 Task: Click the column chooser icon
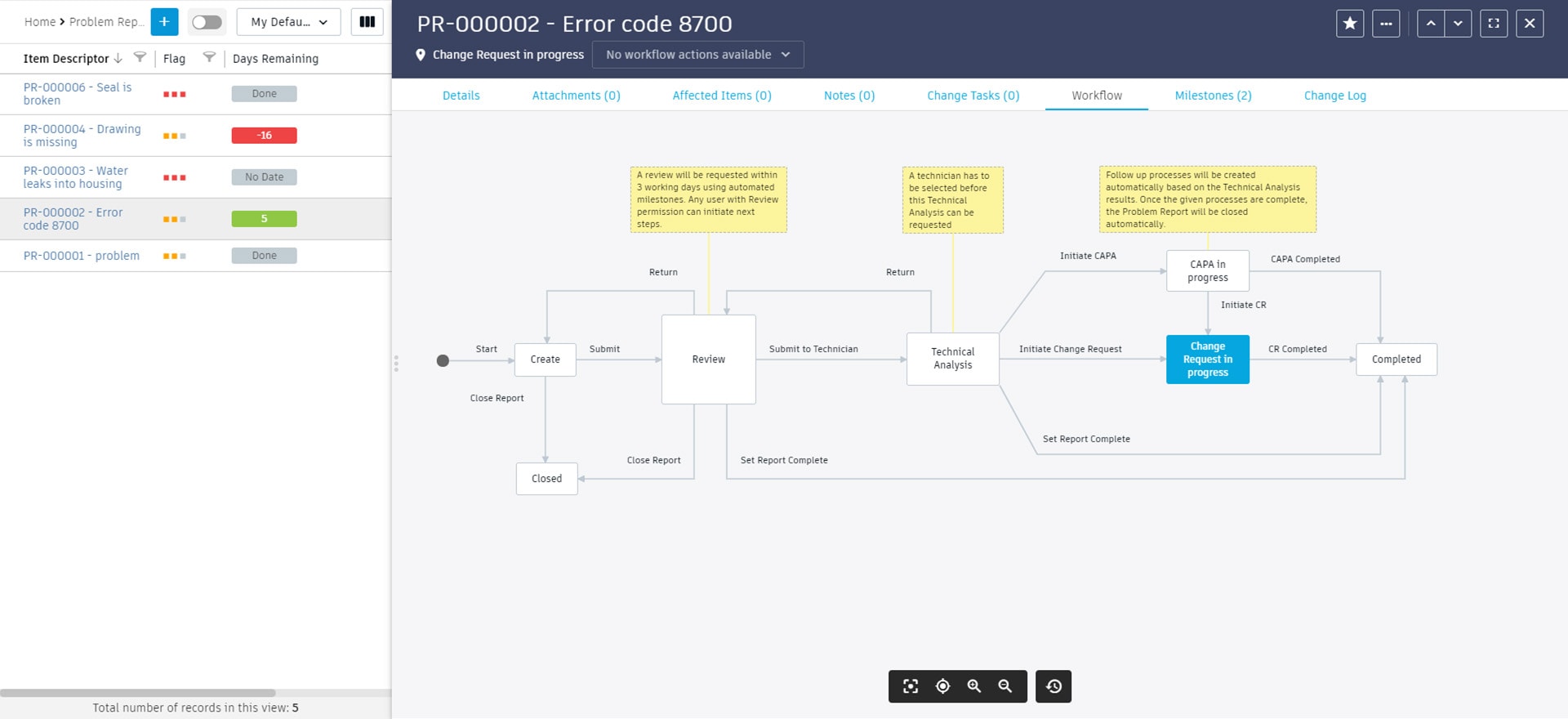(x=367, y=22)
